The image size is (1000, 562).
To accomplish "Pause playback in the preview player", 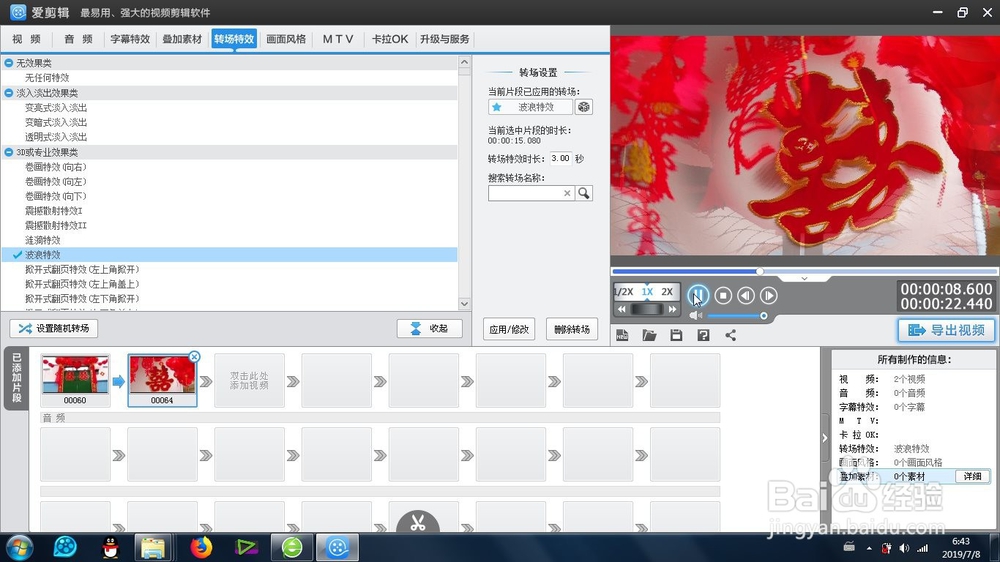I will click(698, 295).
